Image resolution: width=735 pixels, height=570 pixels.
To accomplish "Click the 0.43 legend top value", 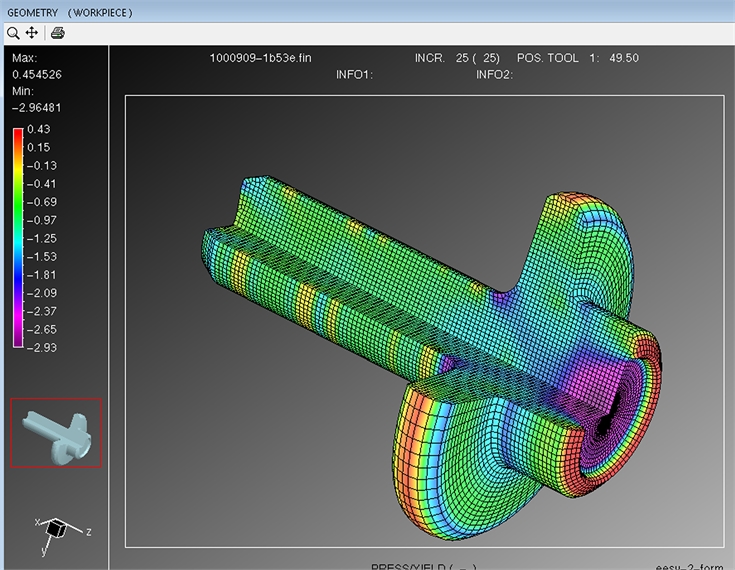I will click(x=39, y=129).
